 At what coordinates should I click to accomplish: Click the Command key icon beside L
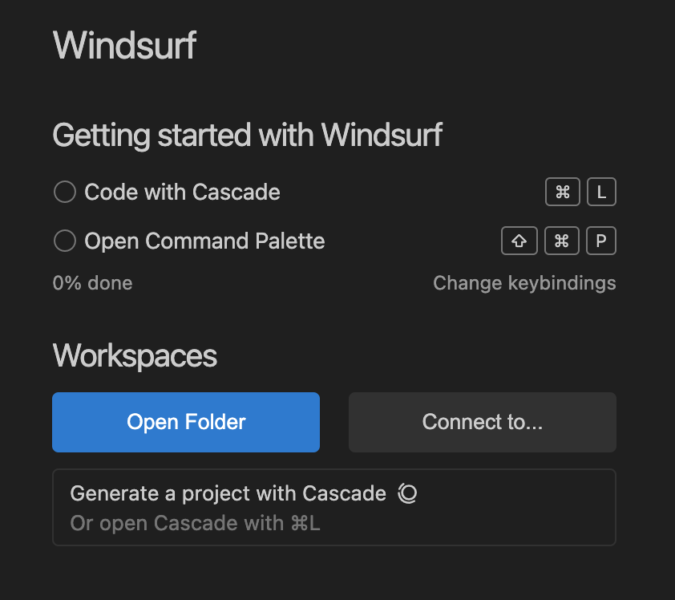tap(563, 192)
